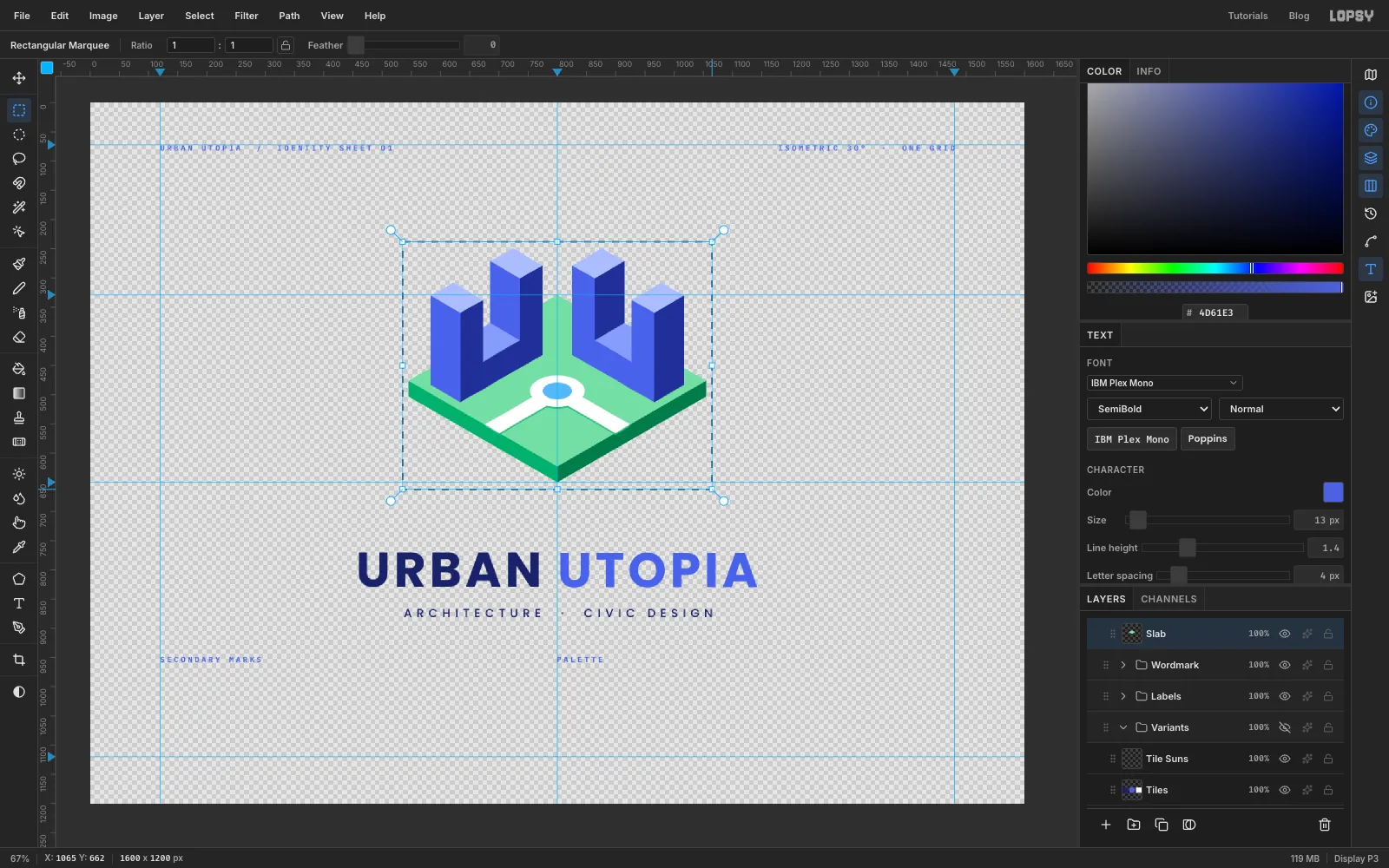Select the Lasso tool
This screenshot has height=868, width=1389.
click(19, 159)
